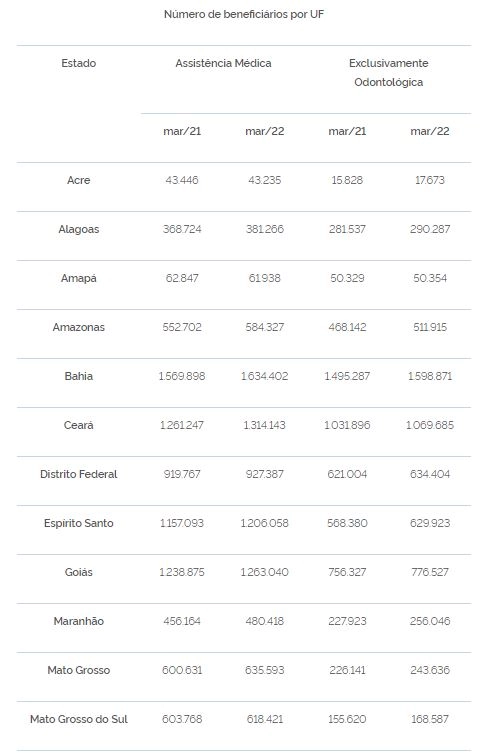Click the Assistência Médica column header
The width and height of the screenshot is (481, 755).
pyautogui.click(x=223, y=63)
